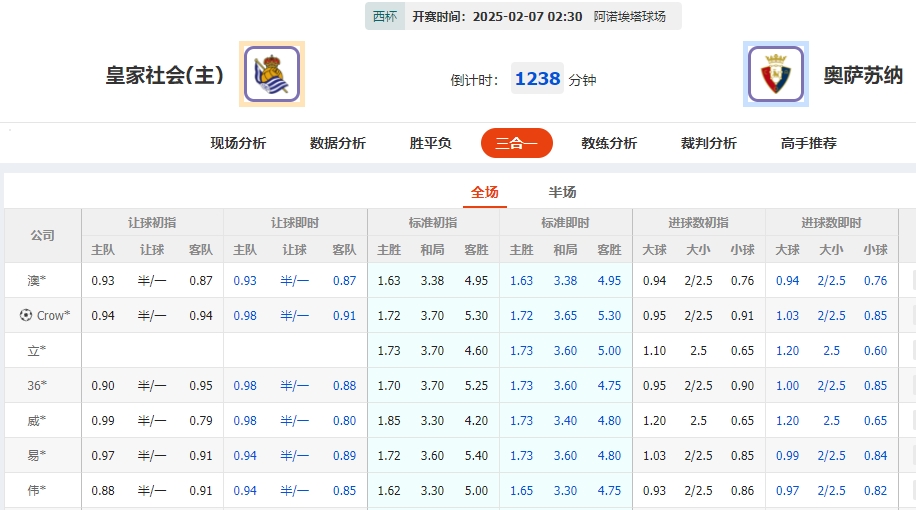Viewport: 916px width, 510px height.
Task: Click the 澳* company row name
Action: (37, 281)
